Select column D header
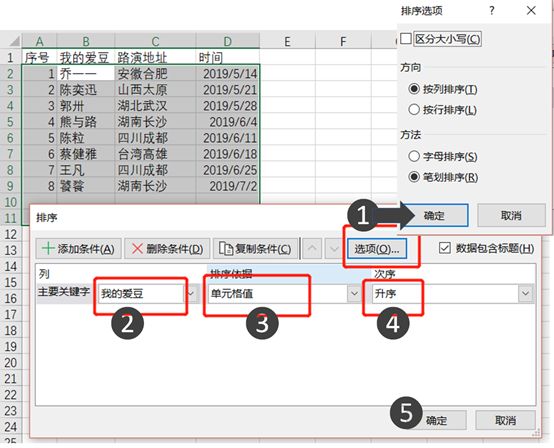 point(228,41)
